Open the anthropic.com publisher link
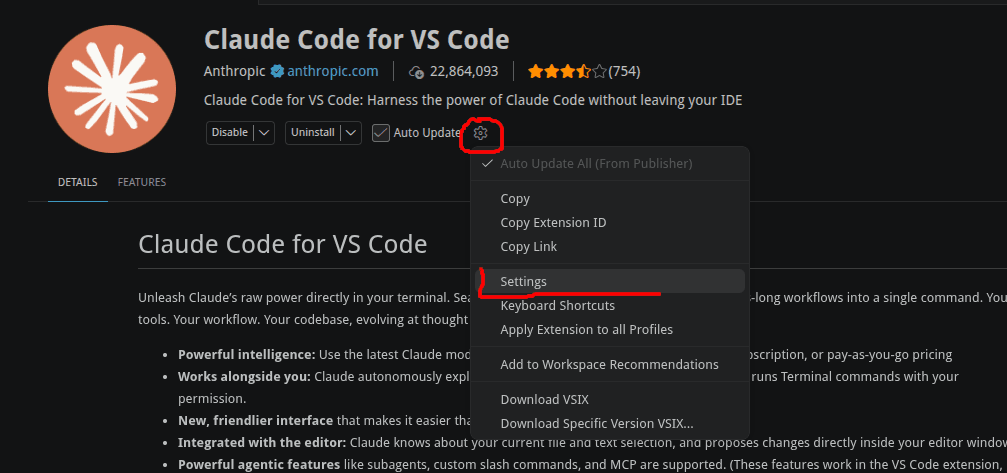Screen dimensions: 1007x473 (x=333, y=71)
